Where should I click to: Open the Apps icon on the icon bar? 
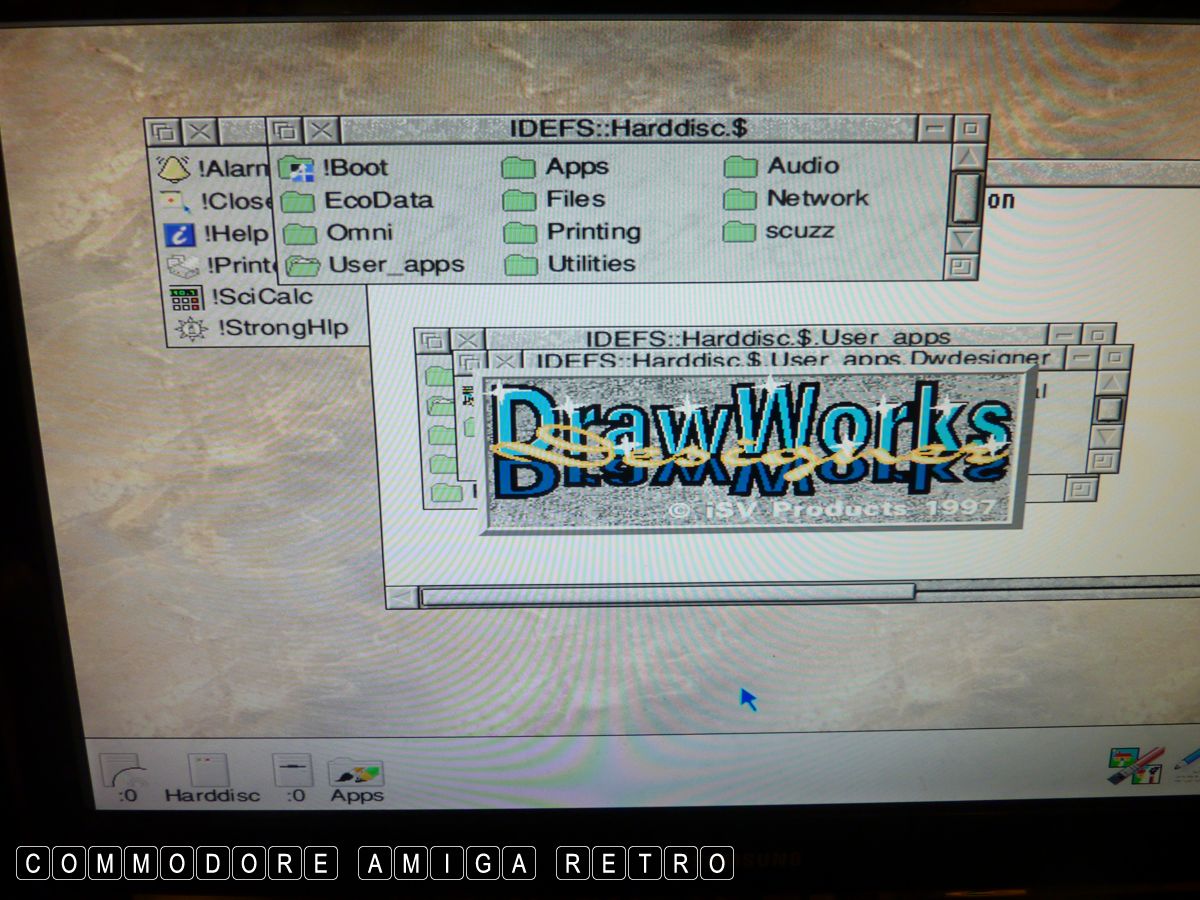click(356, 775)
